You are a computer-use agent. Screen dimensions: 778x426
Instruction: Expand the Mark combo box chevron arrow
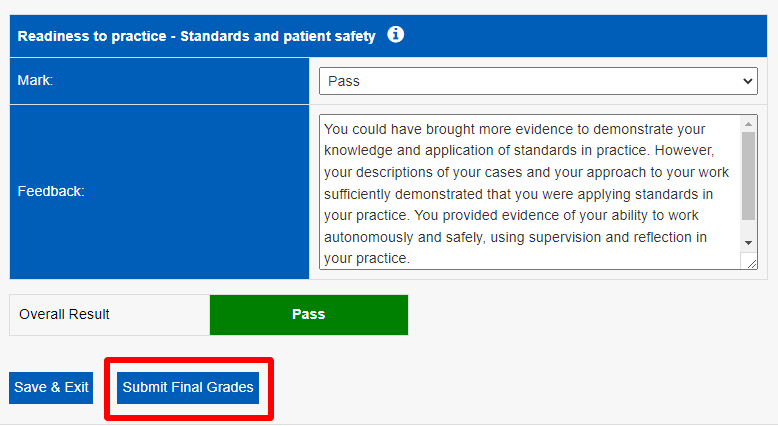click(x=747, y=81)
